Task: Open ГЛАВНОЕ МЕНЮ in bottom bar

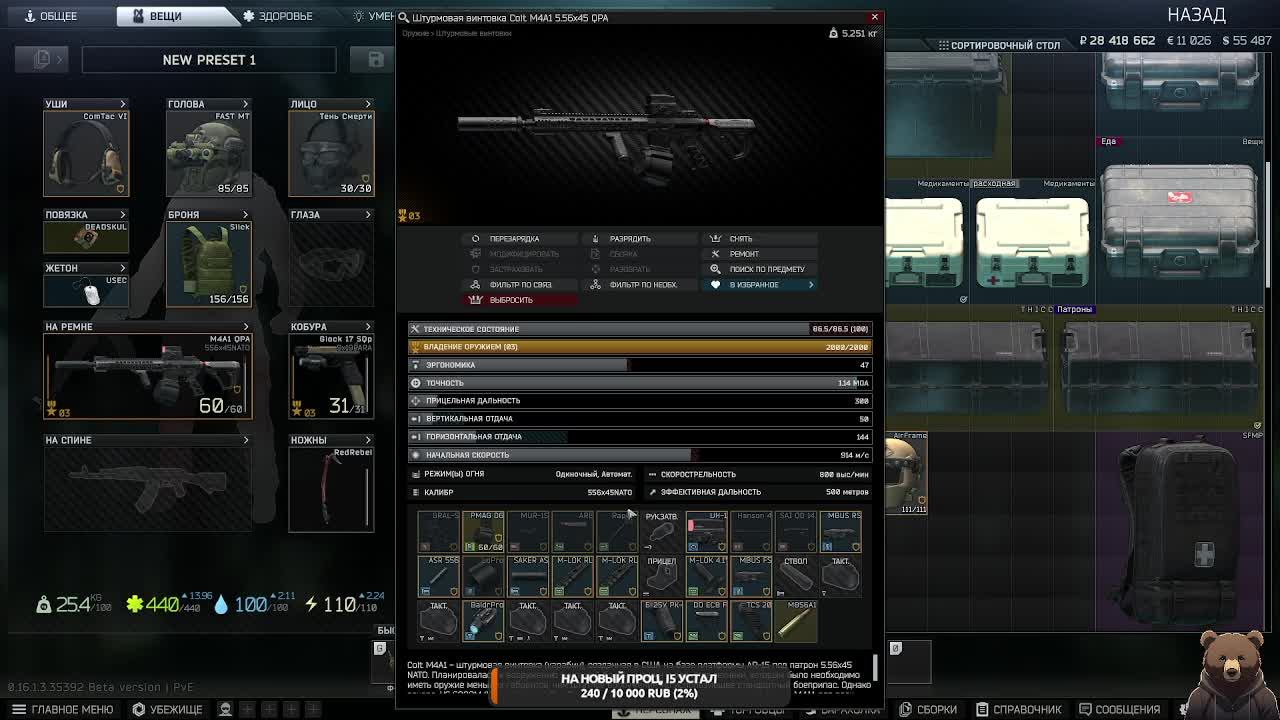Action: 62,709
